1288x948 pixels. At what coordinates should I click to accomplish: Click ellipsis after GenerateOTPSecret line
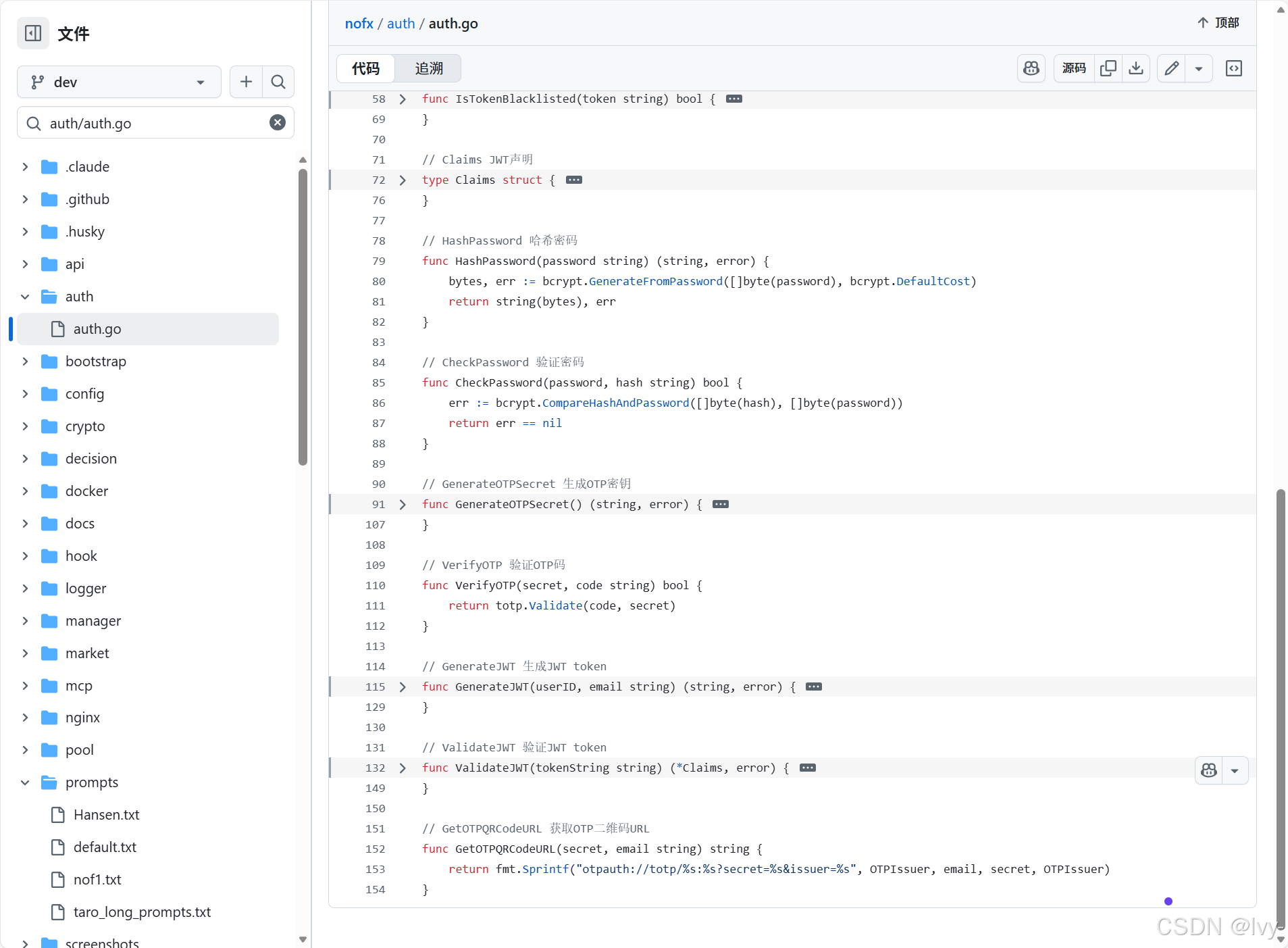[x=721, y=504]
